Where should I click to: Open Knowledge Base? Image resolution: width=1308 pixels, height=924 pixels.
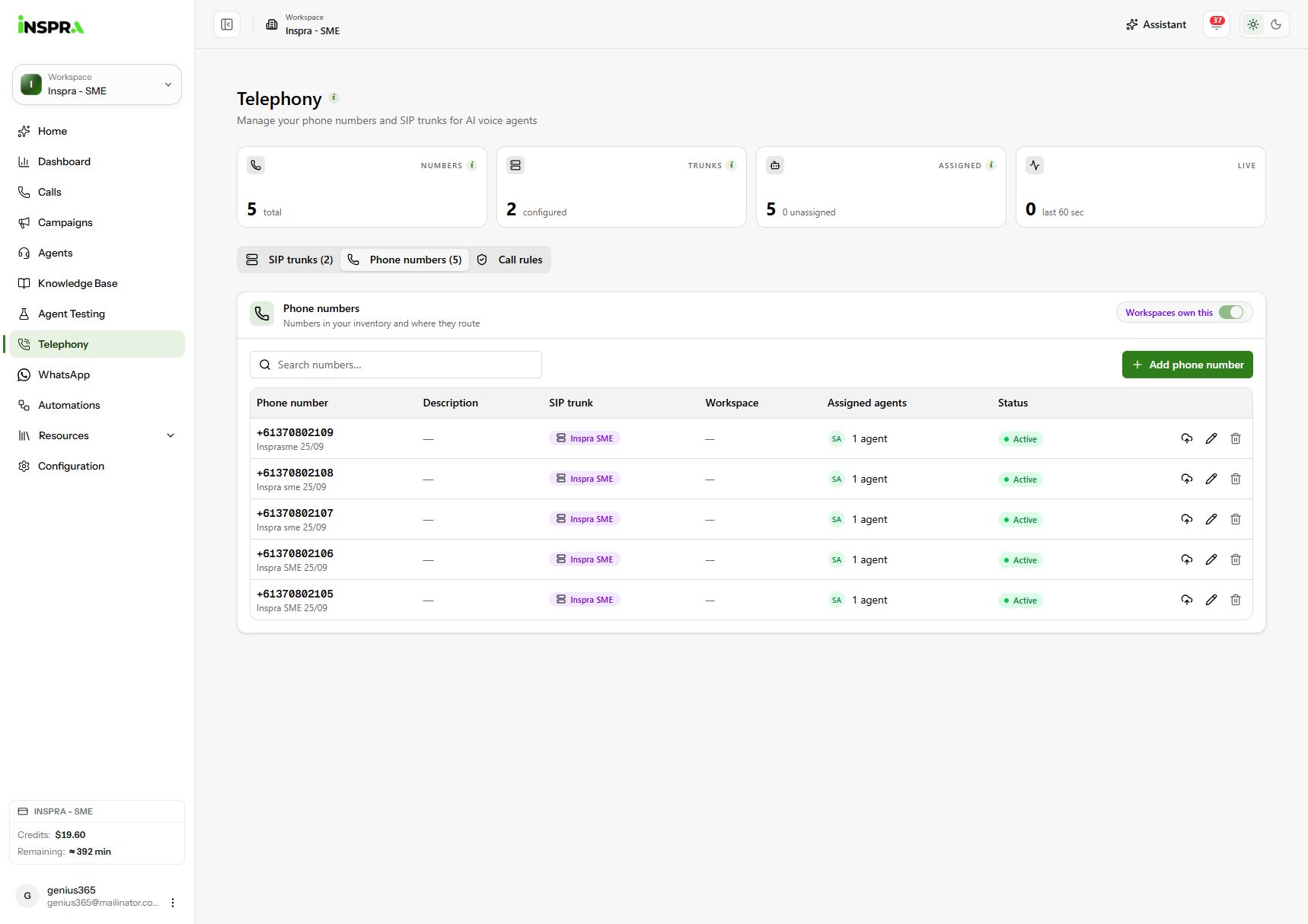click(x=97, y=283)
